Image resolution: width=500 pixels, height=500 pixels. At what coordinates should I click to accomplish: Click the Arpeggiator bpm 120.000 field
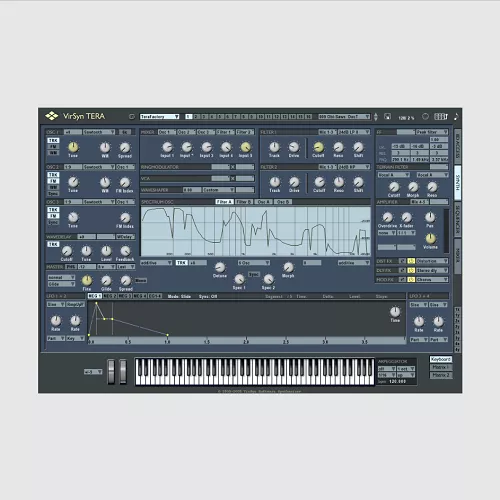397,381
